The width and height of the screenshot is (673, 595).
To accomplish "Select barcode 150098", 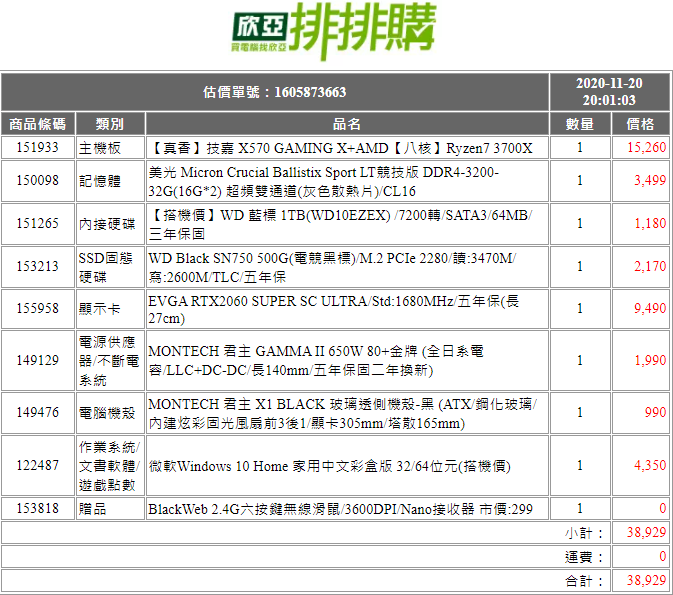I will (38, 180).
